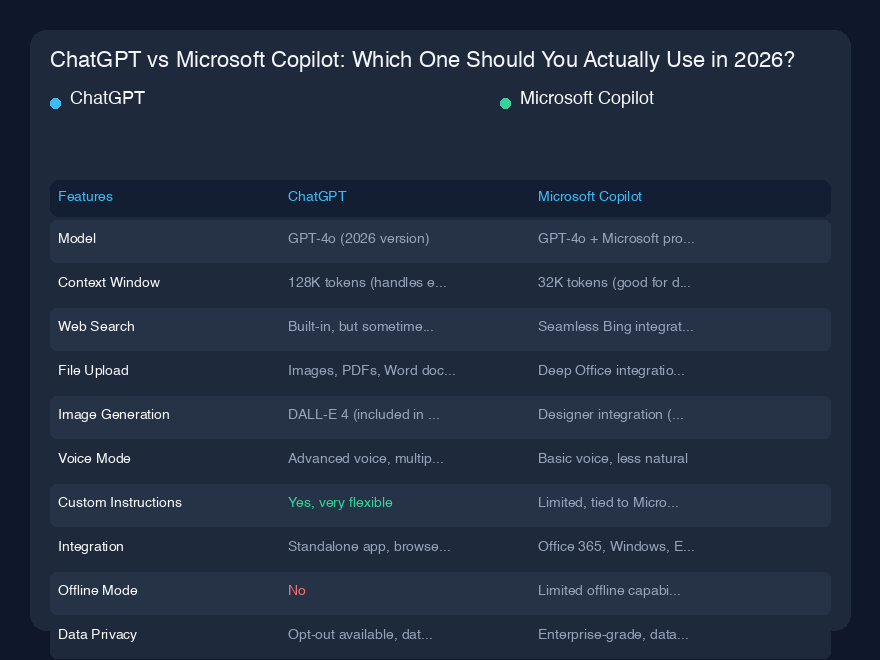Select the Web Search row label
This screenshot has width=880, height=660.
point(96,327)
